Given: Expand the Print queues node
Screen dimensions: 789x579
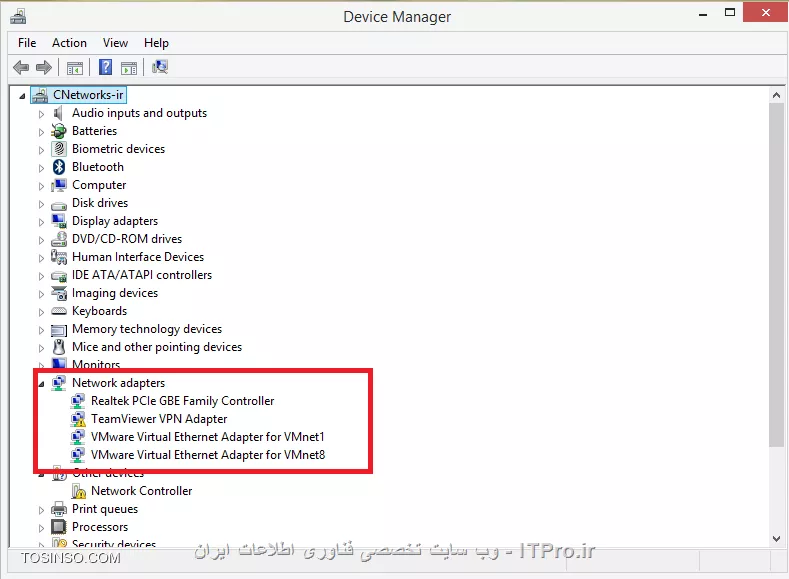Looking at the screenshot, I should pos(41,510).
